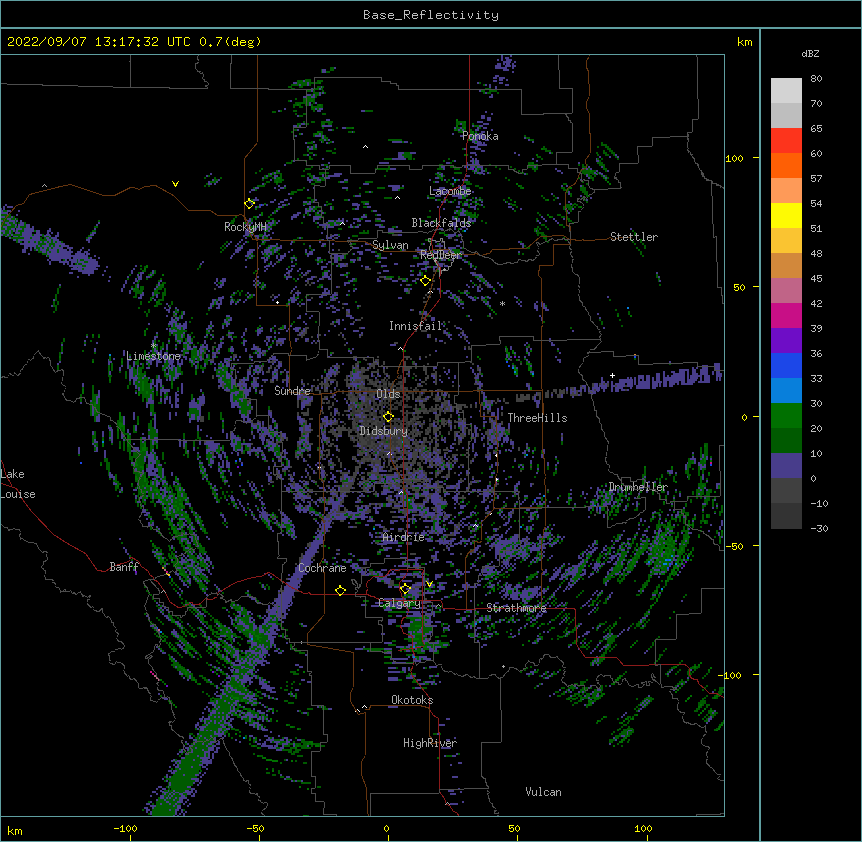Viewport: 862px width, 842px height.
Task: Click the Base_Reflectivity title text
Action: click(431, 15)
